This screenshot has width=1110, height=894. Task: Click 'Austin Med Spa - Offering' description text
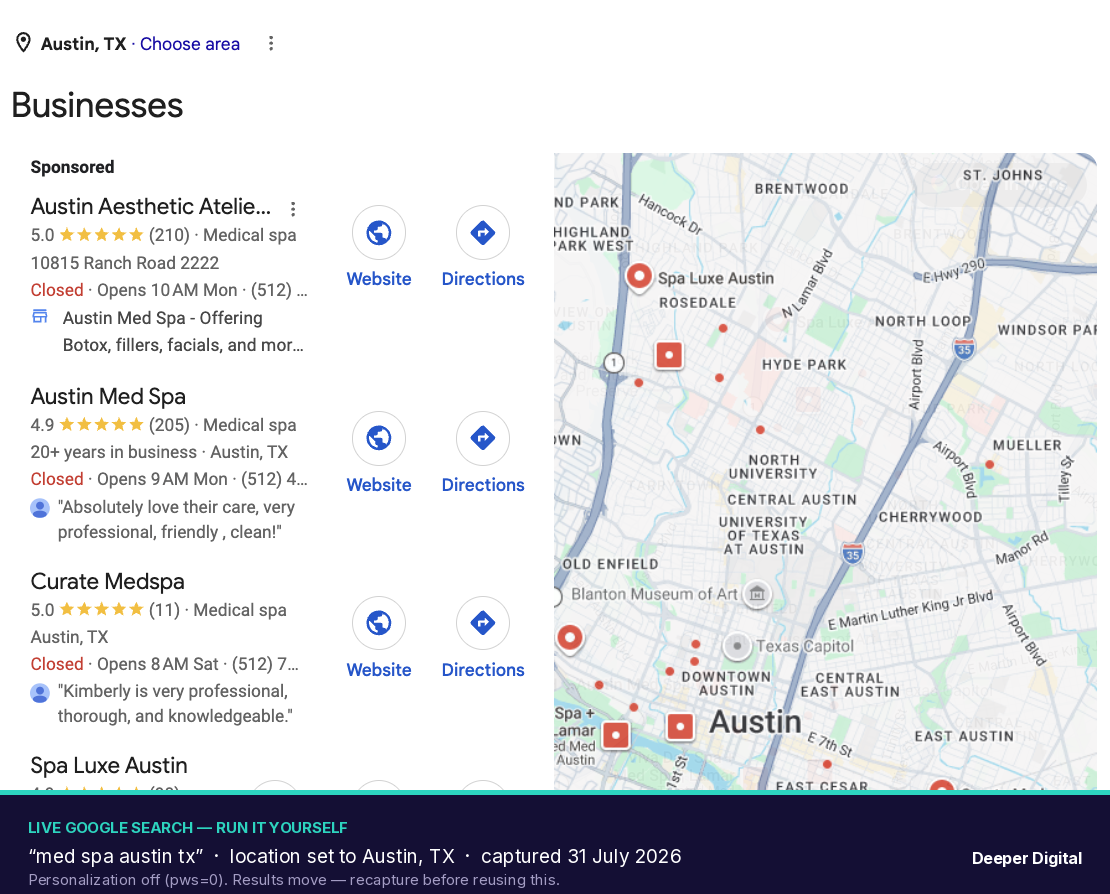point(183,331)
